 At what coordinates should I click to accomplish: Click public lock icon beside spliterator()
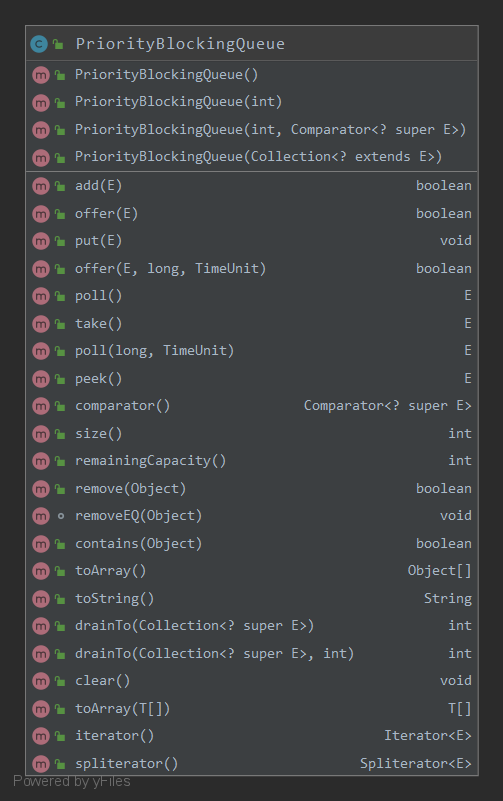60,764
